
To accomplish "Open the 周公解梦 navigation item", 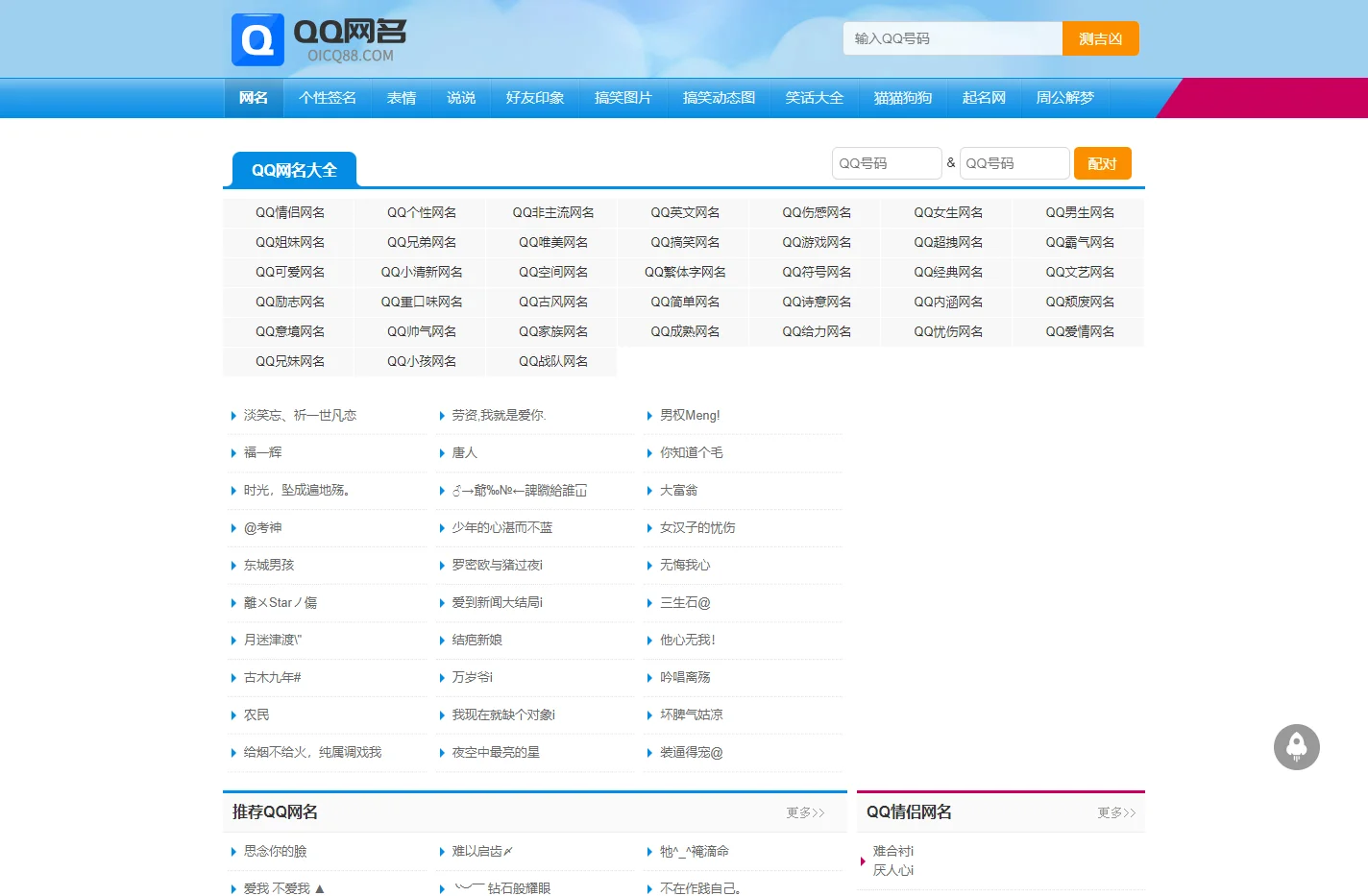I will pos(1065,98).
